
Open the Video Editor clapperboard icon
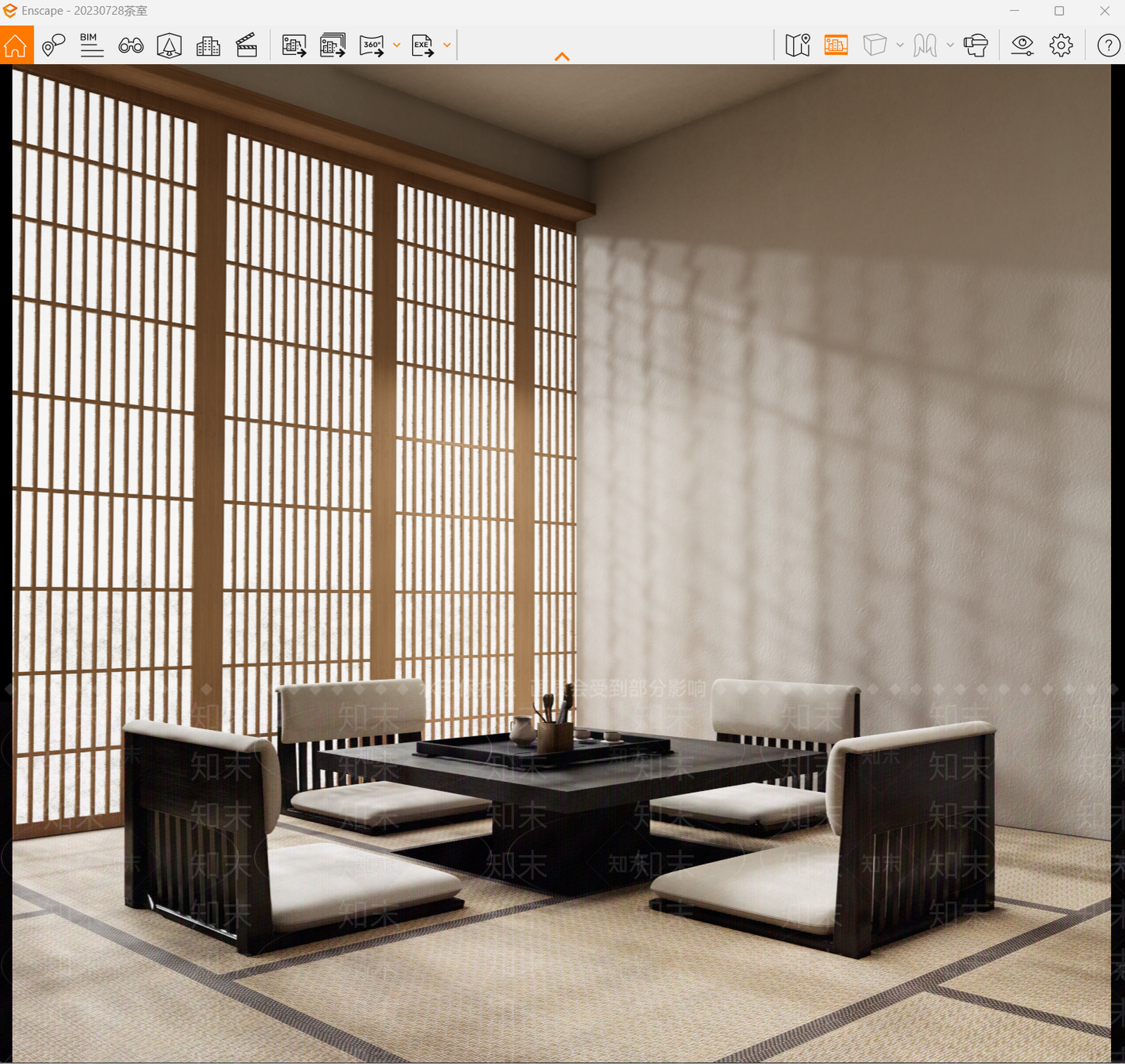(247, 46)
